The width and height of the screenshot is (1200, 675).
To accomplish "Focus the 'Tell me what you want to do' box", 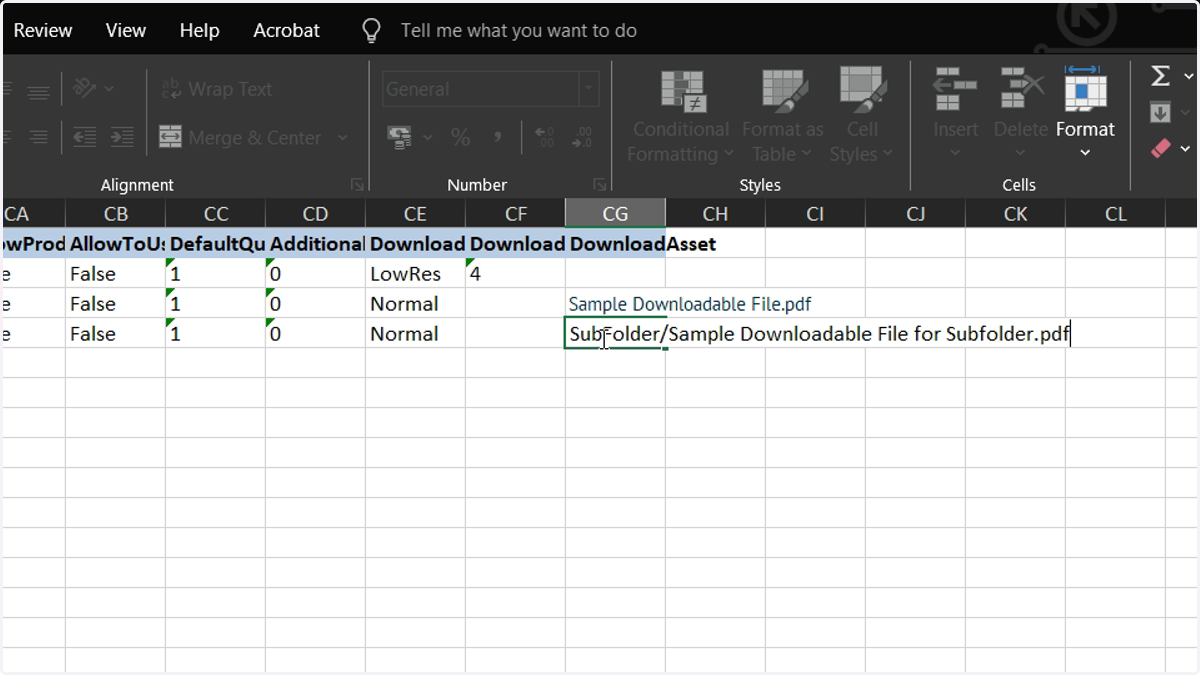I will coord(518,31).
